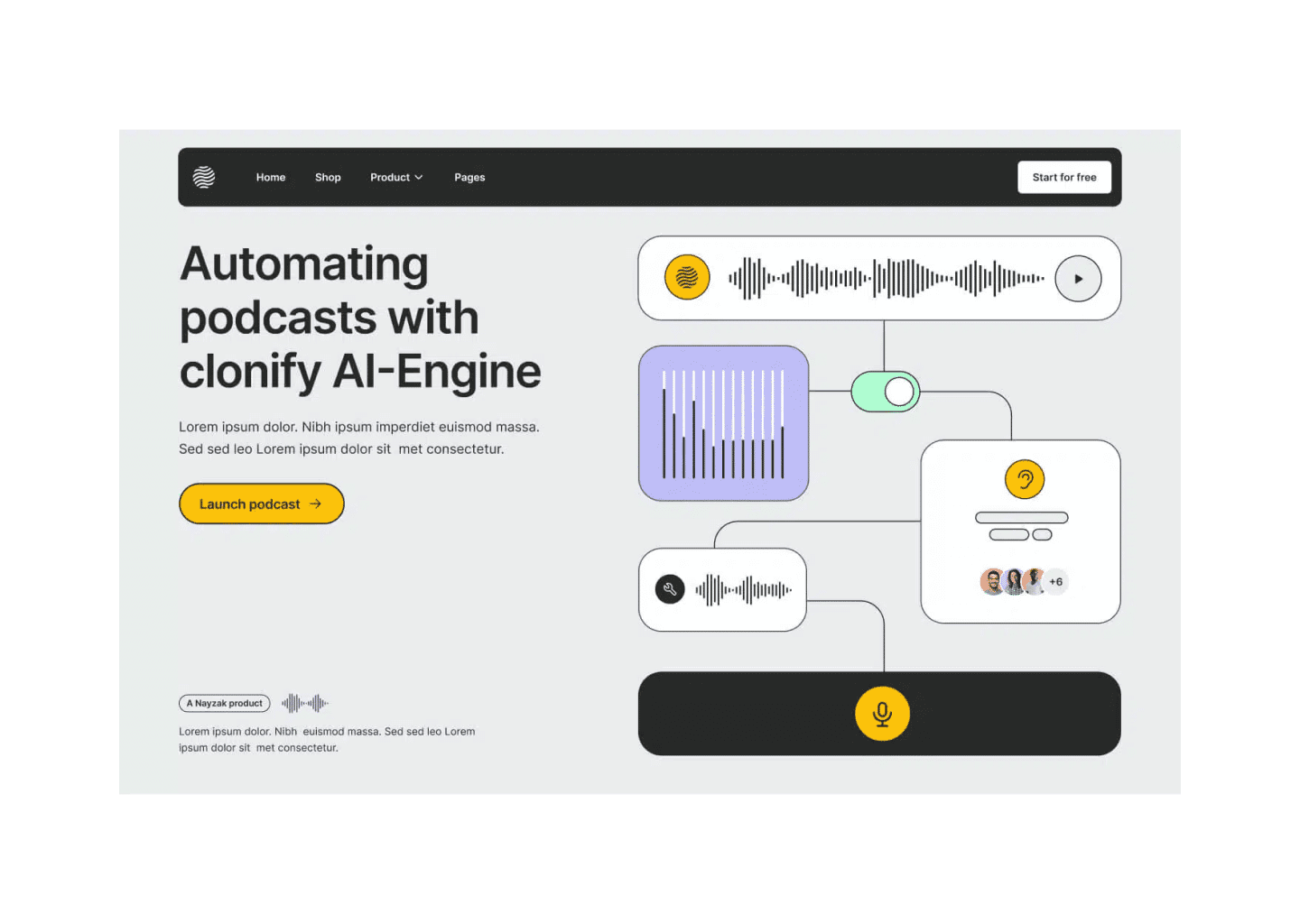Image resolution: width=1300 pixels, height=924 pixels.
Task: Click the small purple waveform icon
Action: [x=305, y=703]
